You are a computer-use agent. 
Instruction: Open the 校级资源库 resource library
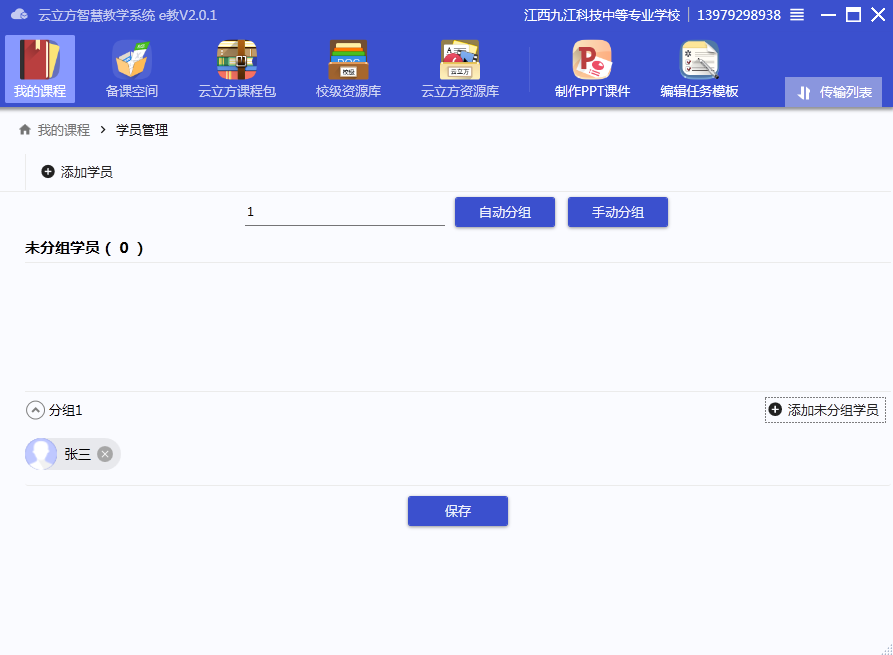[348, 61]
